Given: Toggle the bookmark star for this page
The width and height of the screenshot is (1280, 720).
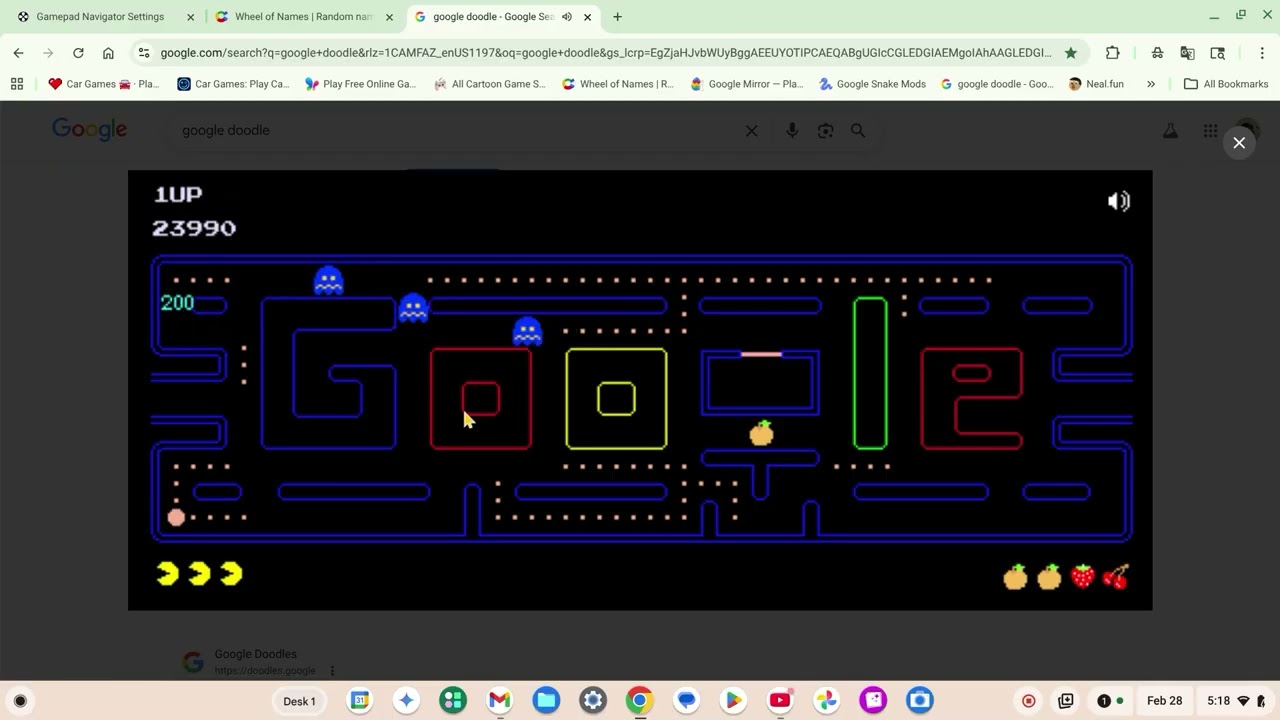Looking at the screenshot, I should pyautogui.click(x=1071, y=52).
